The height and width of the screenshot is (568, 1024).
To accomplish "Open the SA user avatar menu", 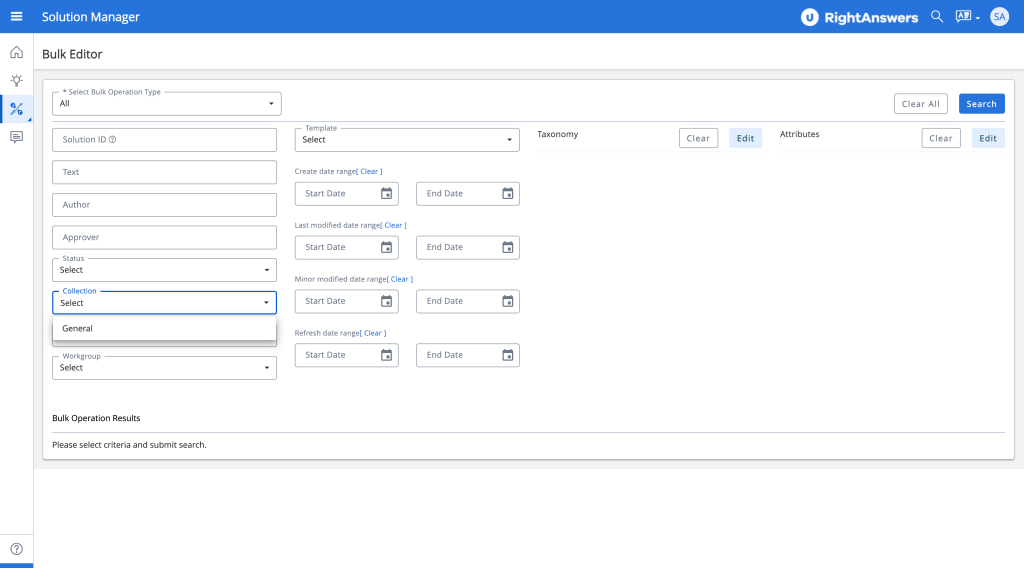I will pyautogui.click(x=999, y=16).
